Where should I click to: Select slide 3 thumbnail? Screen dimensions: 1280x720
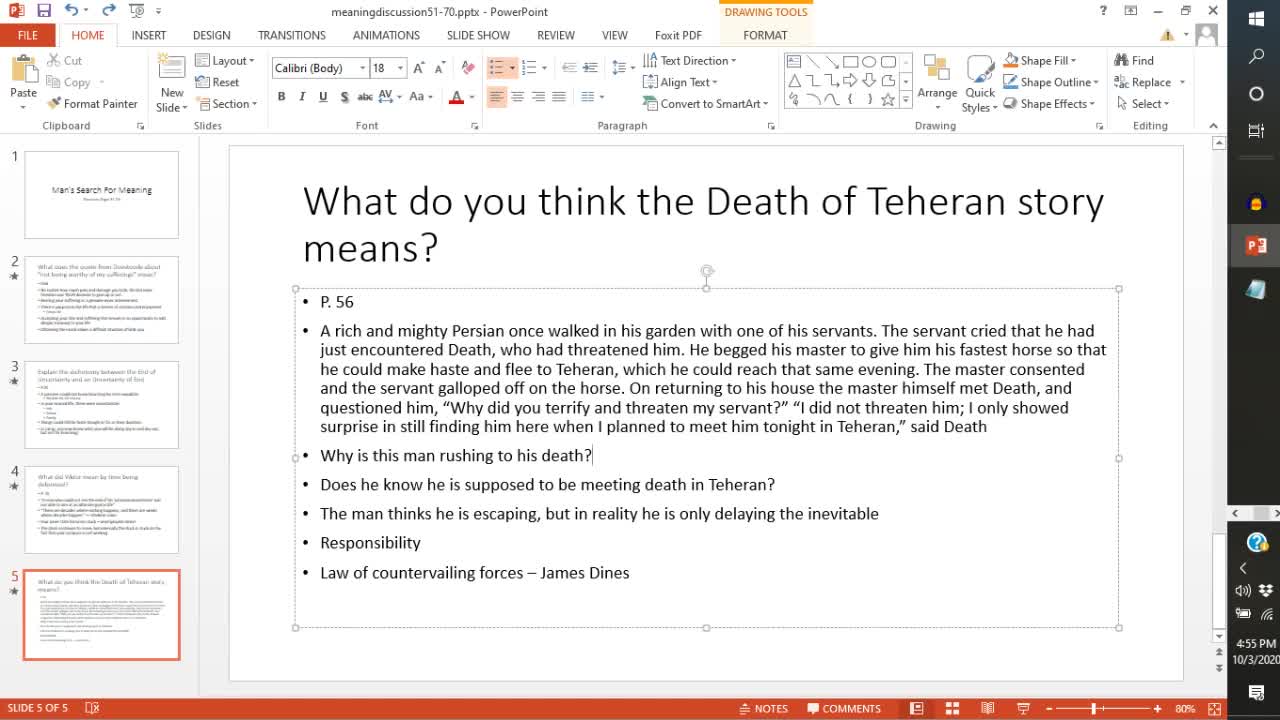pos(101,405)
